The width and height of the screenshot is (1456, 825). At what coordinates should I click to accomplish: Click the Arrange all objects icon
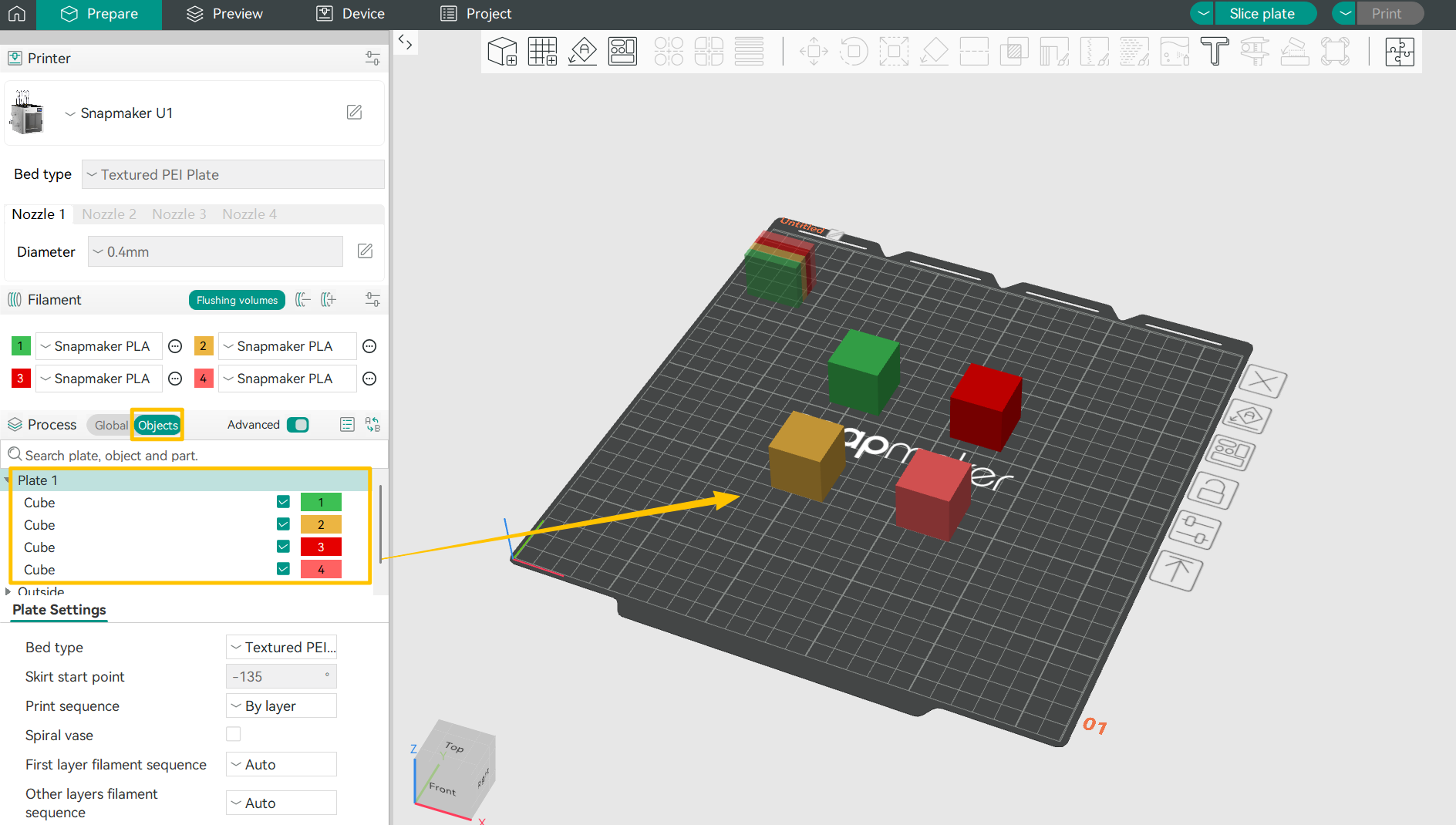click(x=622, y=52)
